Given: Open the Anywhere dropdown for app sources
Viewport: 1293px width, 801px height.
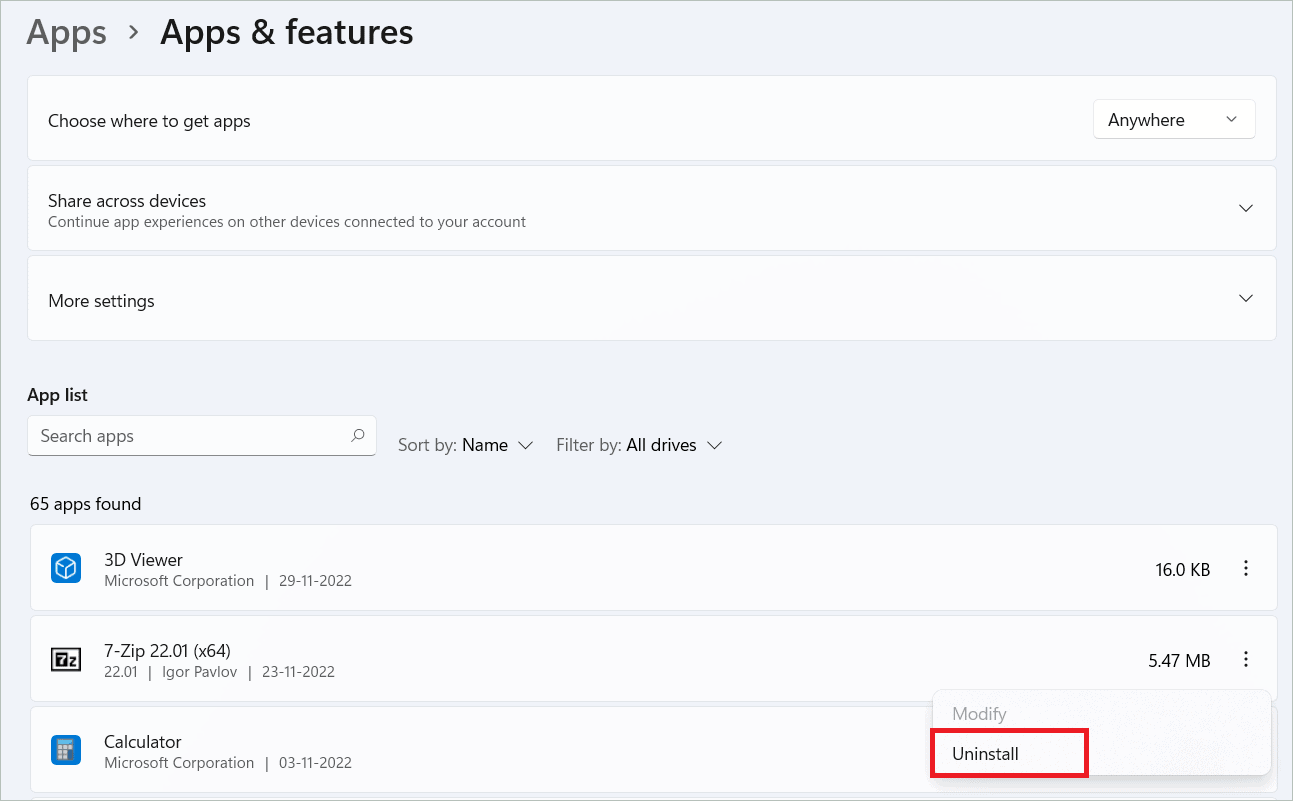Looking at the screenshot, I should click(x=1173, y=120).
